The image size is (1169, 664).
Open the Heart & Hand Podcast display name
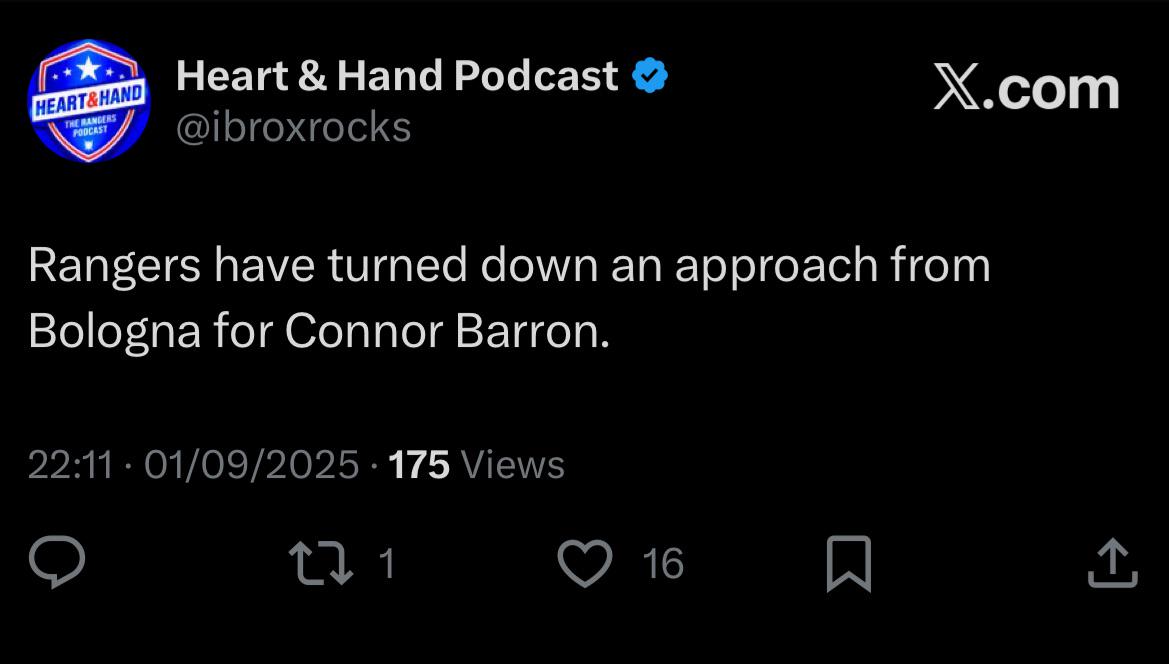point(397,75)
